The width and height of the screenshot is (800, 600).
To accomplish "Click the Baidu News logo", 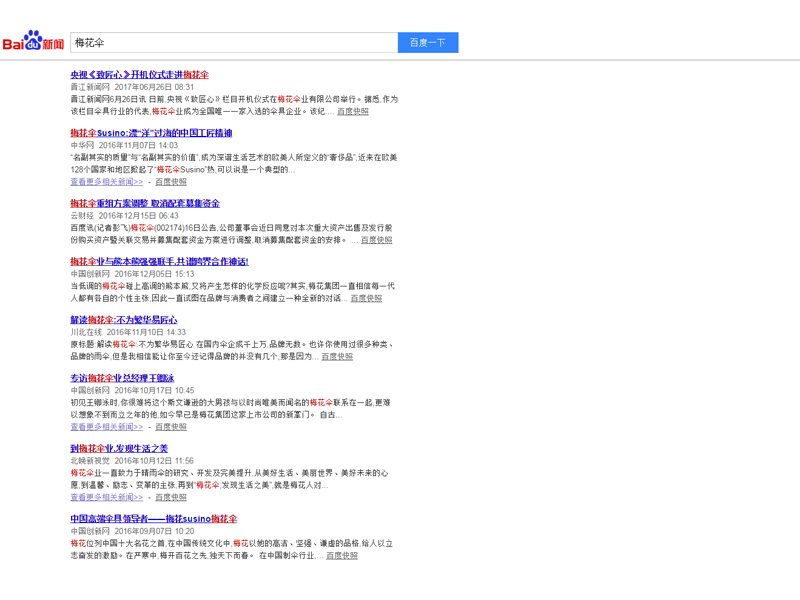I will (x=33, y=42).
